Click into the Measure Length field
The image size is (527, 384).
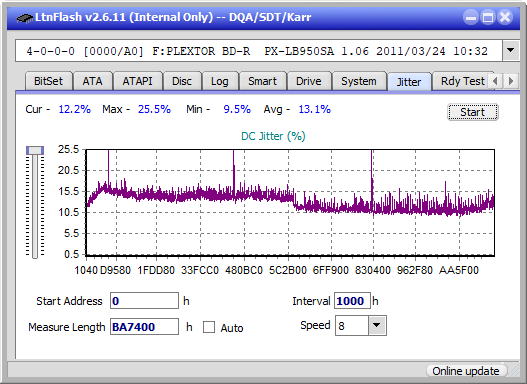coord(145,327)
